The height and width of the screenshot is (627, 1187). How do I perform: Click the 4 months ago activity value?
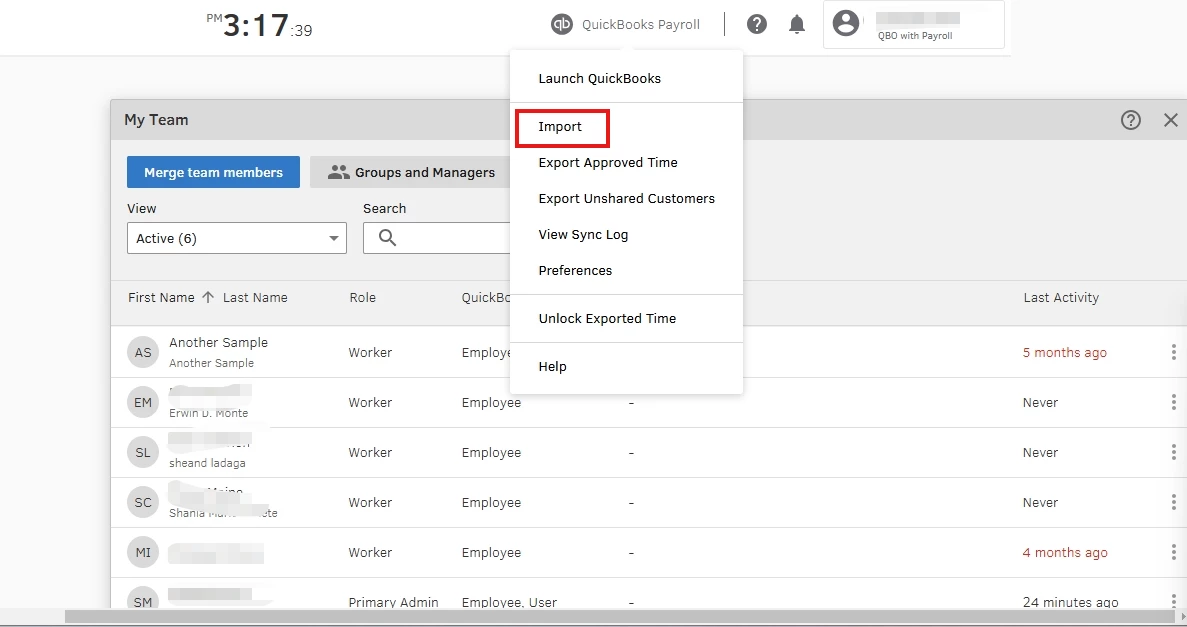point(1065,552)
